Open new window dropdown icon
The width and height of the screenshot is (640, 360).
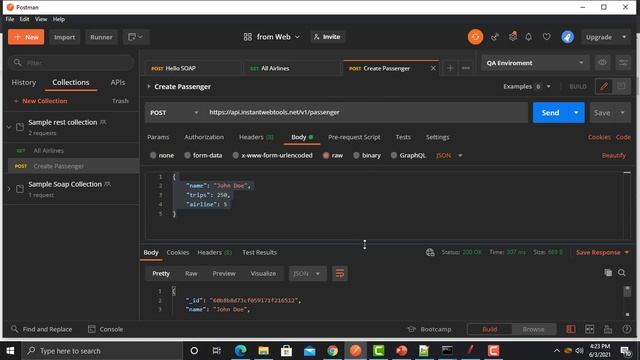point(136,37)
